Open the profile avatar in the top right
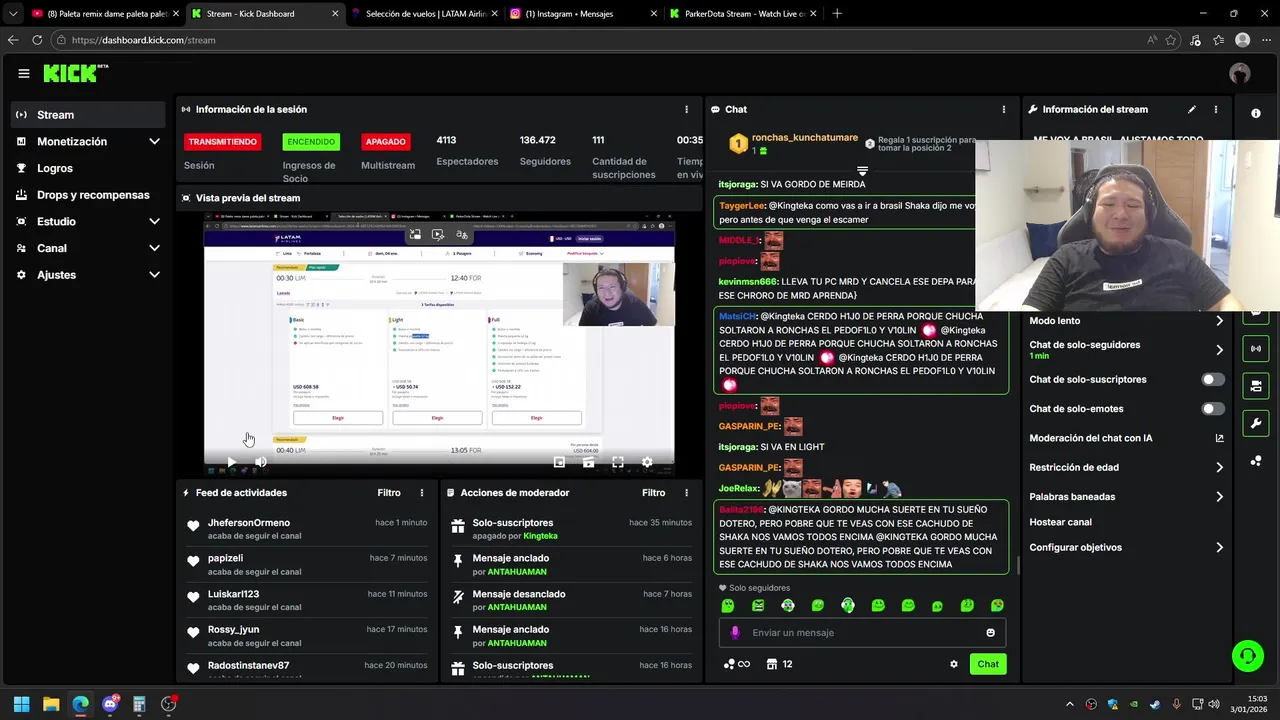This screenshot has width=1280, height=720. click(1240, 73)
